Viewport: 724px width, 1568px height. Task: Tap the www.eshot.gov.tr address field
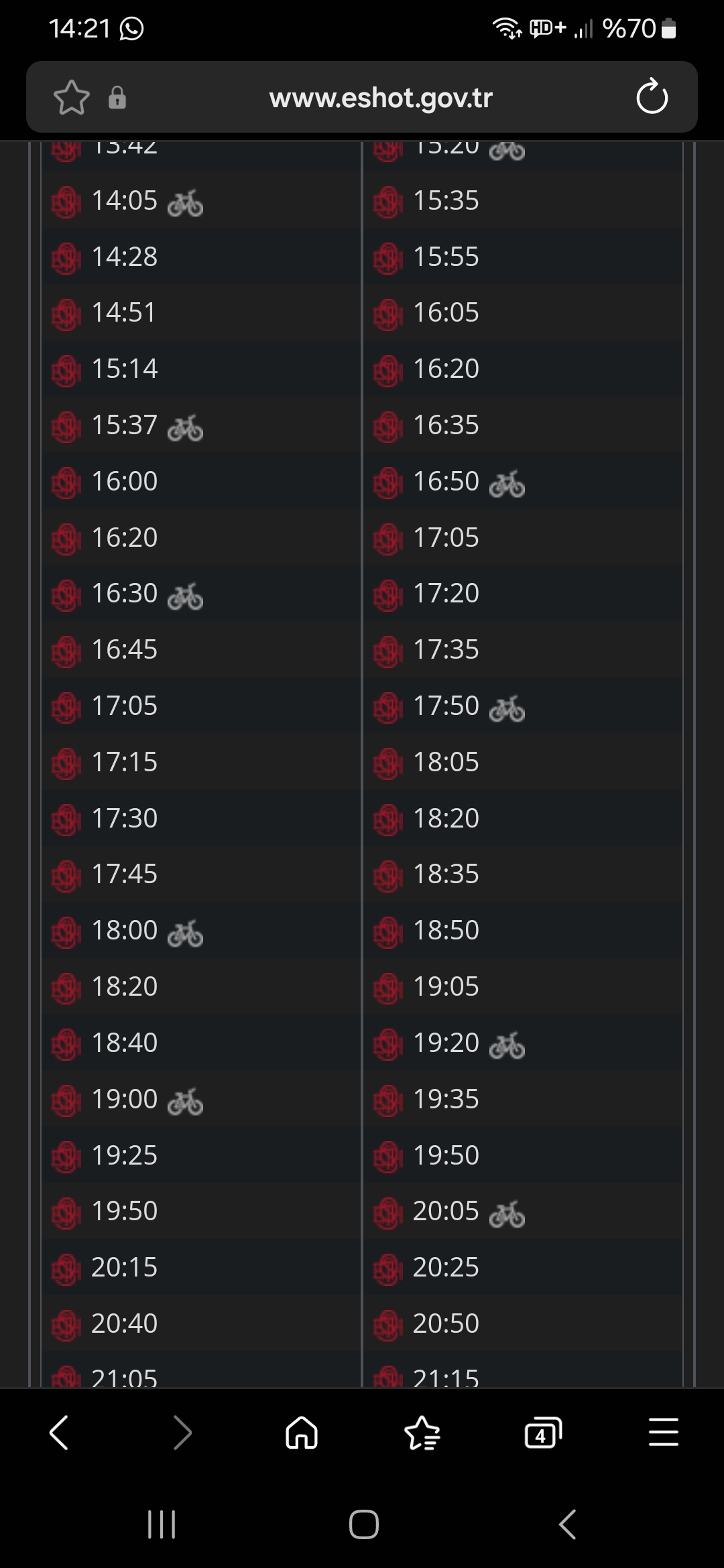point(380,98)
